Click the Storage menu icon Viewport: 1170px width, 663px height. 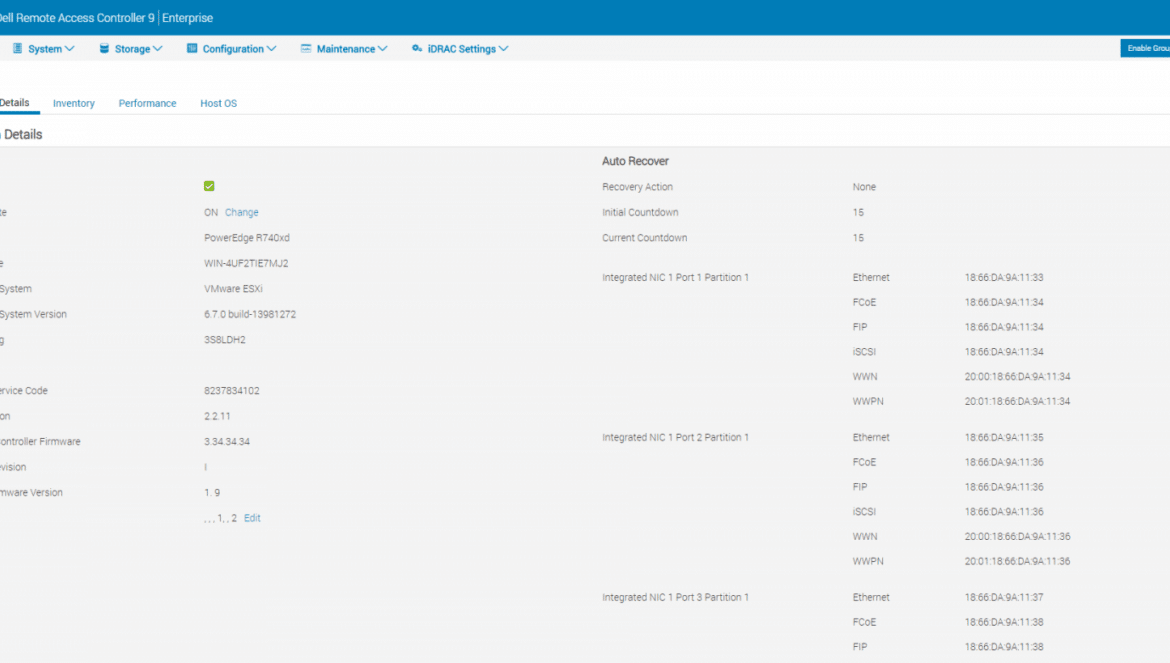click(x=104, y=48)
